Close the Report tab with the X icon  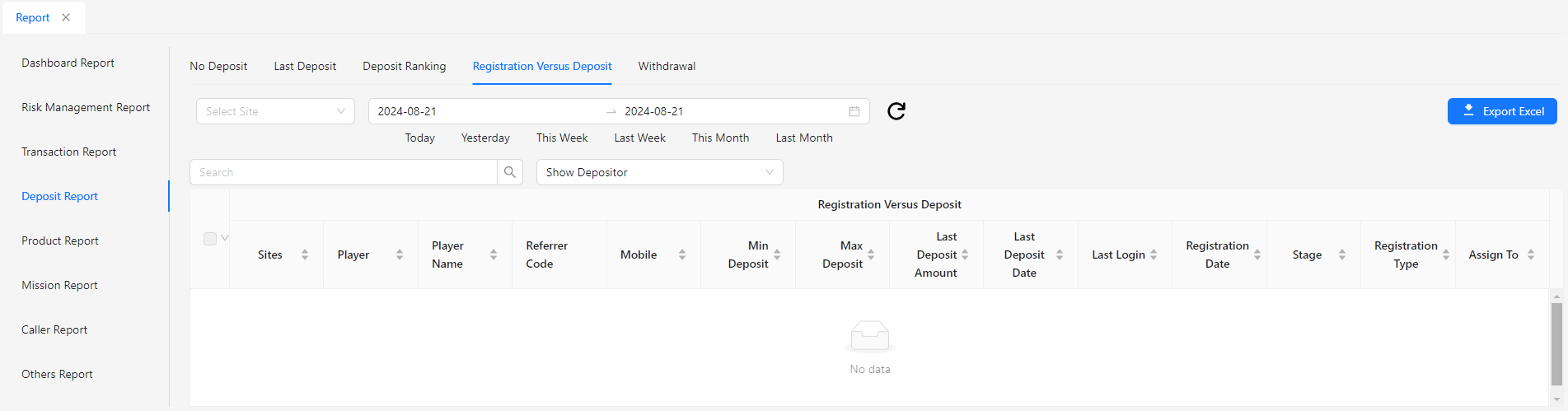coord(66,17)
